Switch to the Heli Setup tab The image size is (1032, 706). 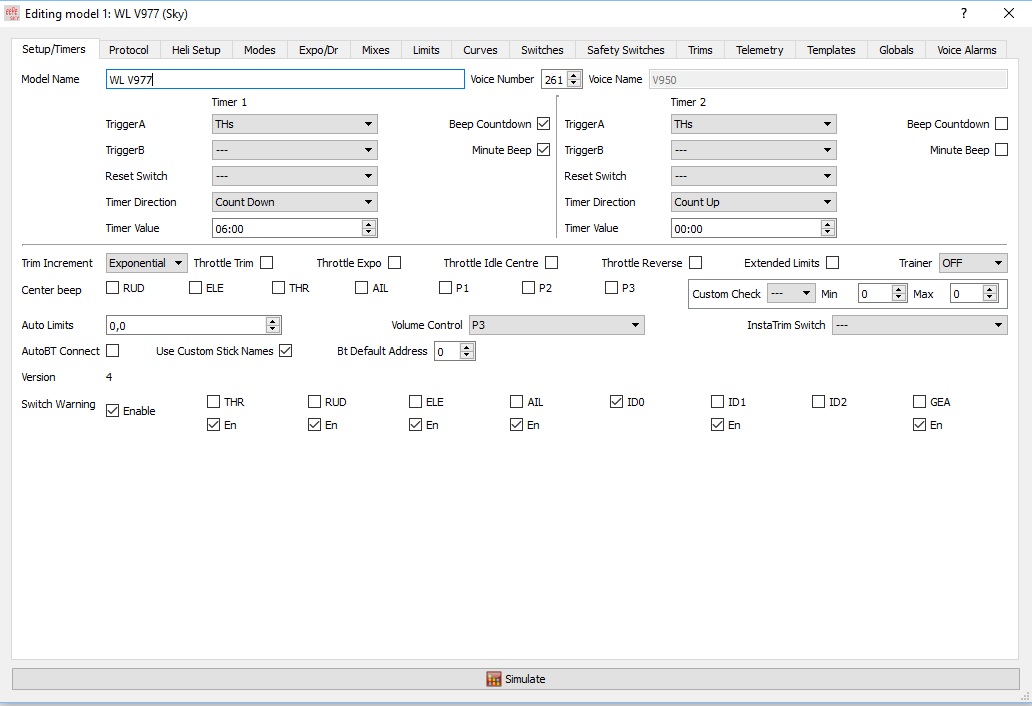196,50
